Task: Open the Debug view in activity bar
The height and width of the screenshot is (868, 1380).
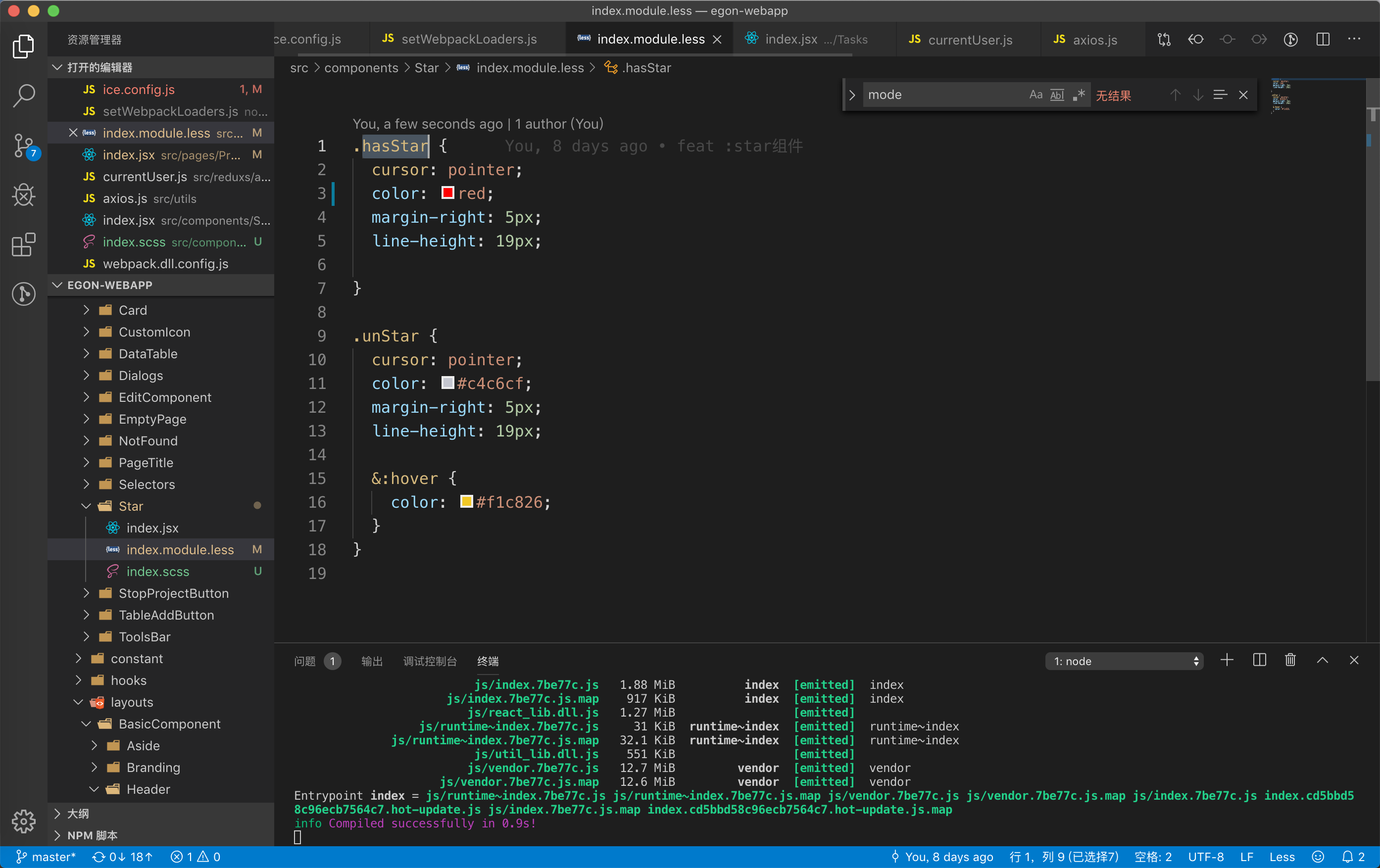Action: click(x=23, y=195)
